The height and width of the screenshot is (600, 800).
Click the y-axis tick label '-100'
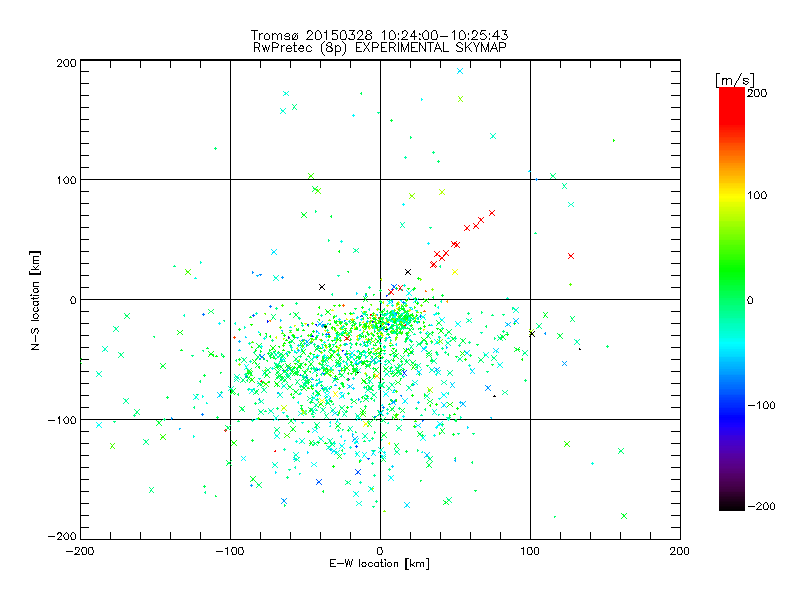(x=62, y=420)
